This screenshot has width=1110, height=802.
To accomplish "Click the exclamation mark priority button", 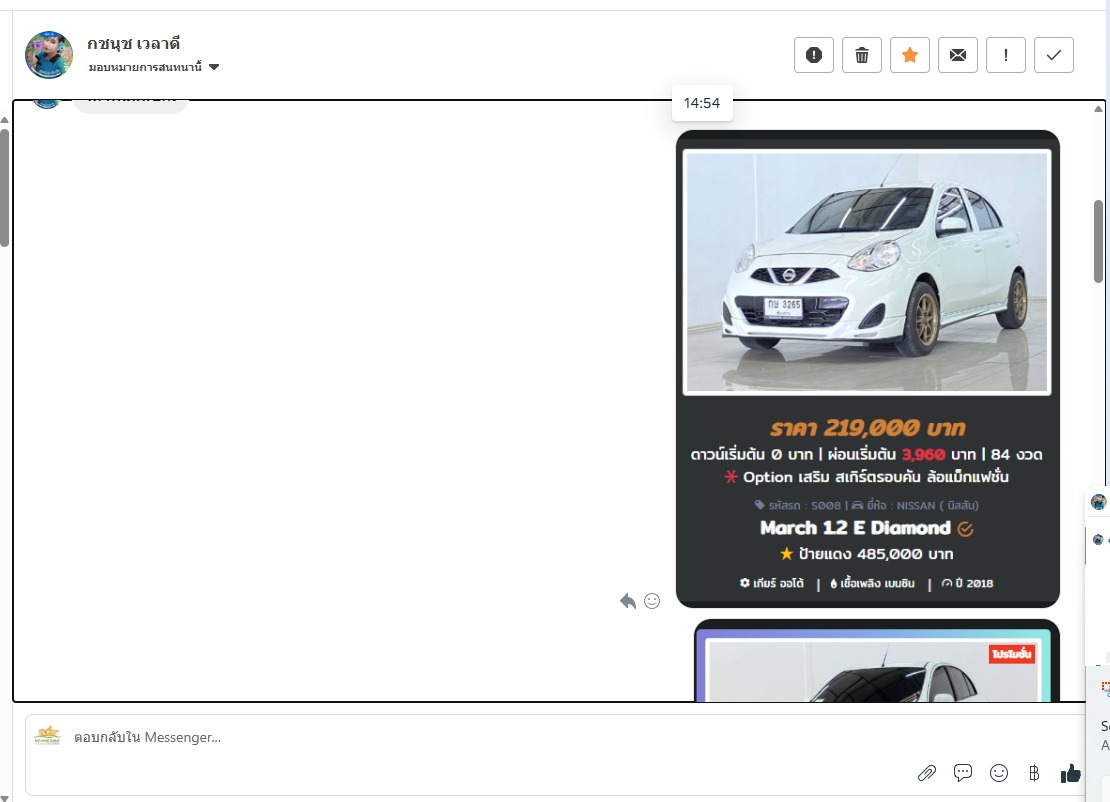I will click(1005, 55).
